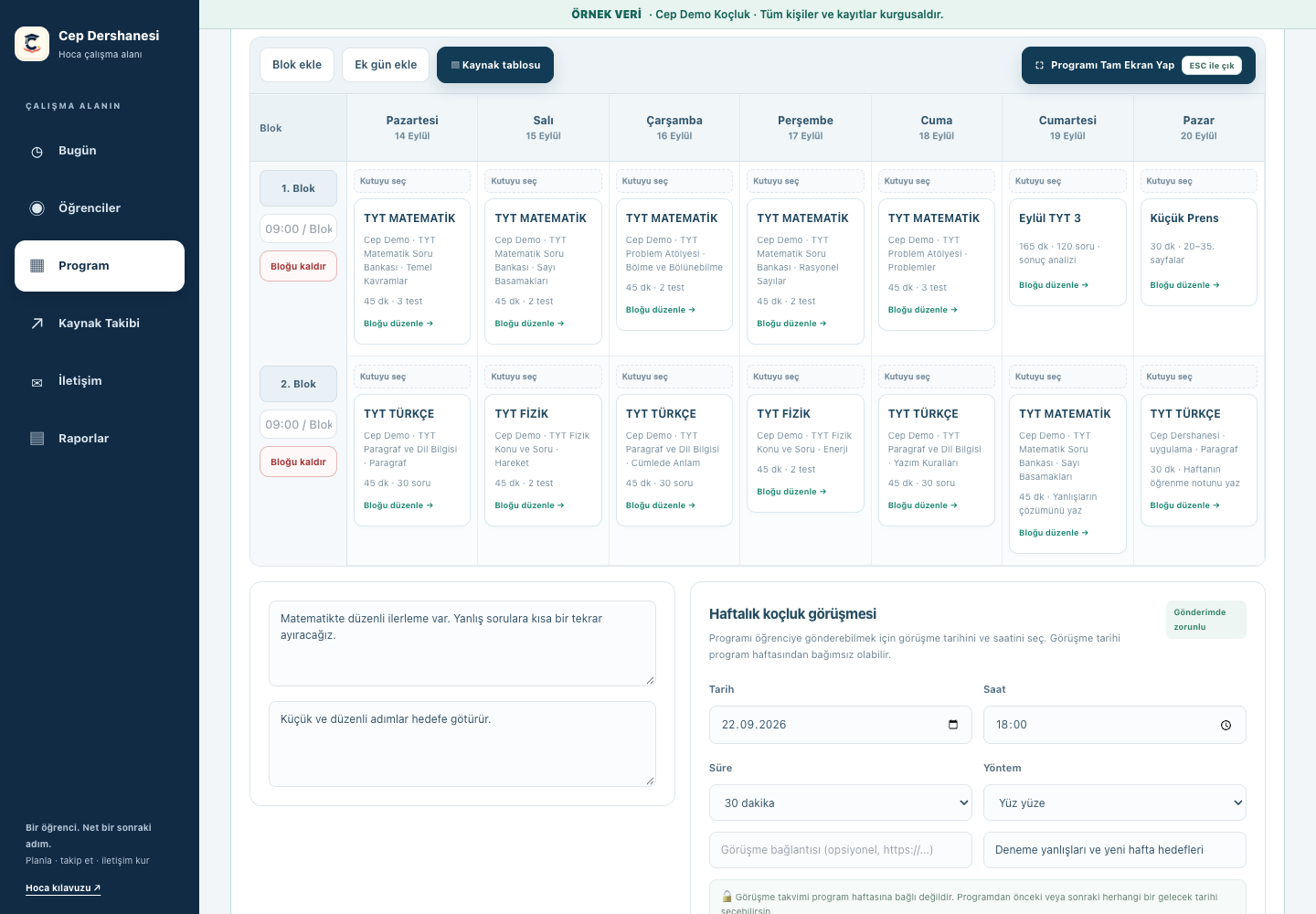Click Bloğu düzenle on Küçük Prens card
This screenshot has width=1316, height=914.
tap(1184, 285)
